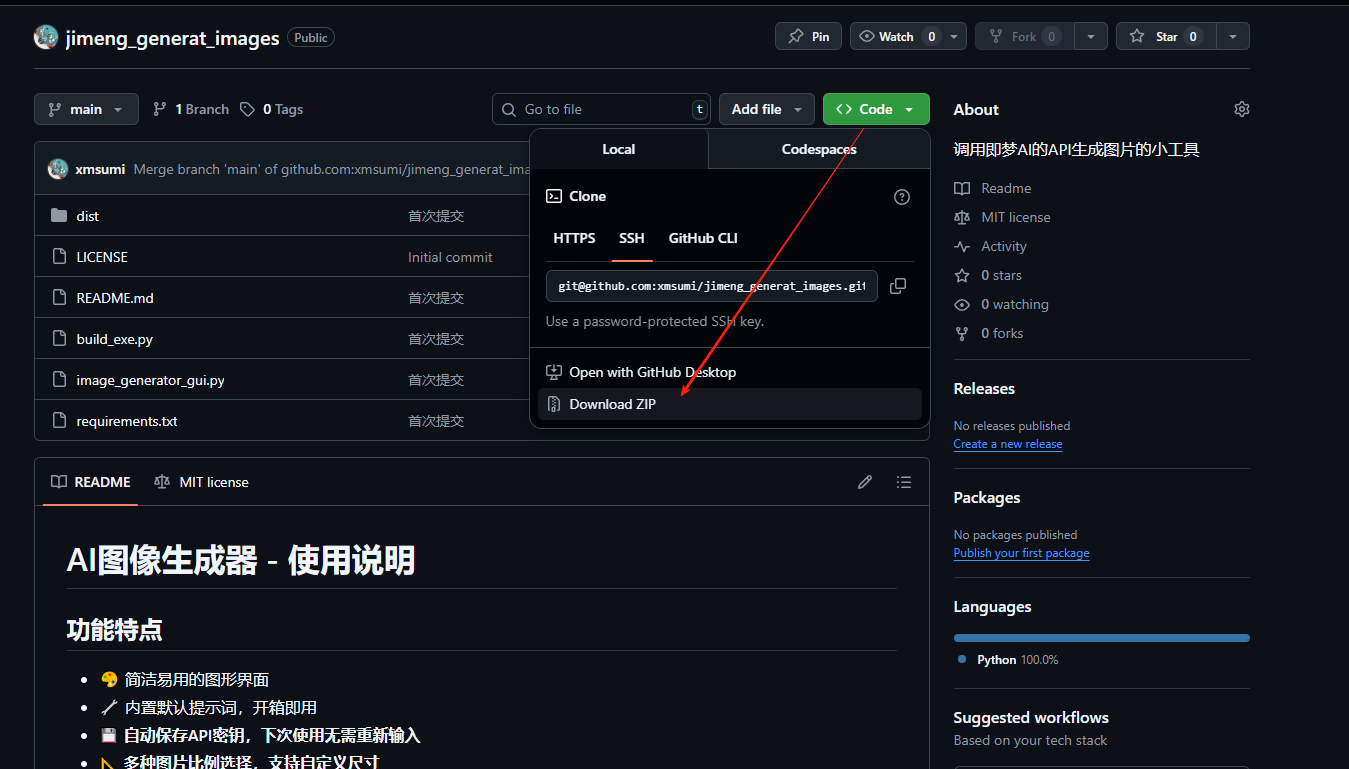Open the xmsumi commit author link
This screenshot has width=1349, height=769.
click(100, 169)
